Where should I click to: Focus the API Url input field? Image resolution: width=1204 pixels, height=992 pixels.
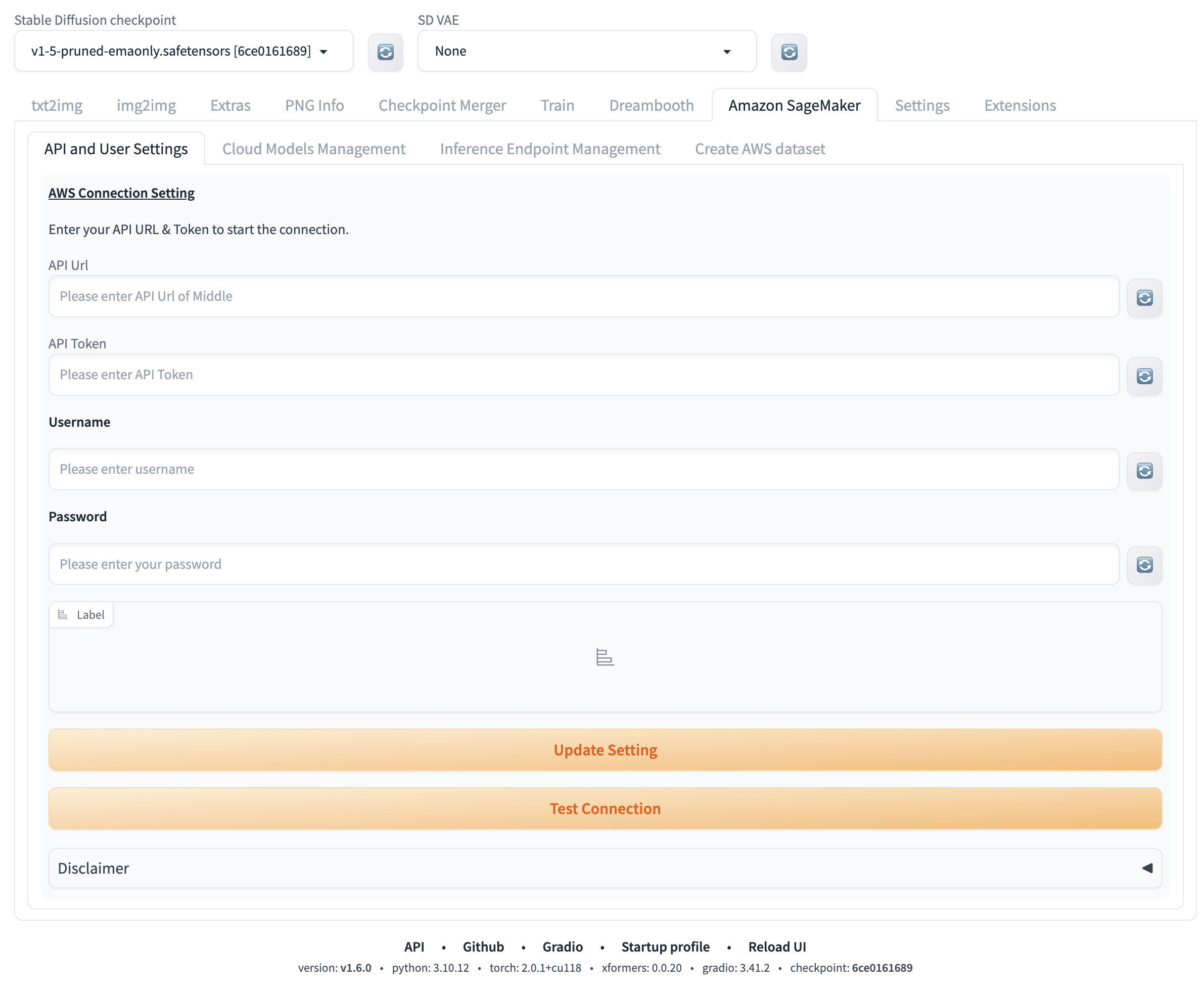click(583, 296)
